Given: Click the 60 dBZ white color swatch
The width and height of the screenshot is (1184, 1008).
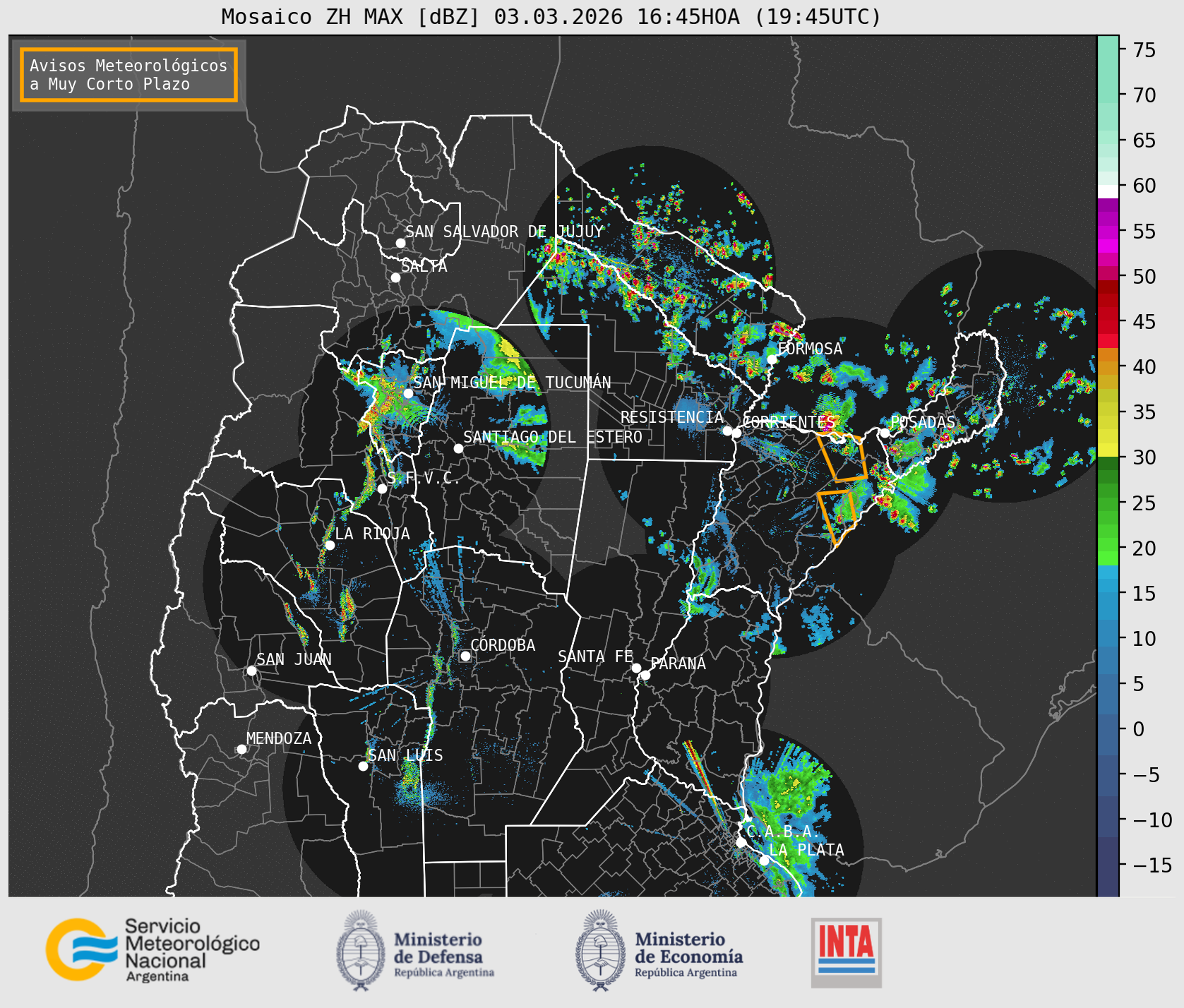Looking at the screenshot, I should click(x=1108, y=191).
